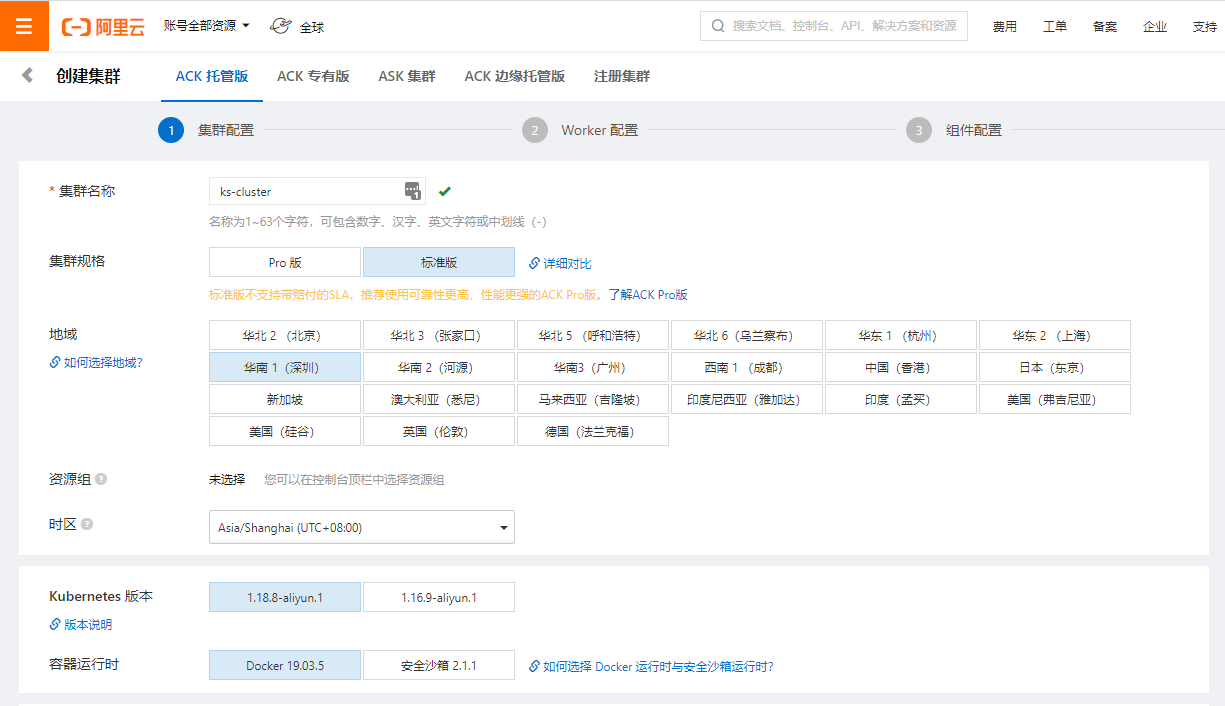The width and height of the screenshot is (1225, 706).
Task: Select 安全沙箱 2.1.1 runtime
Action: click(439, 666)
